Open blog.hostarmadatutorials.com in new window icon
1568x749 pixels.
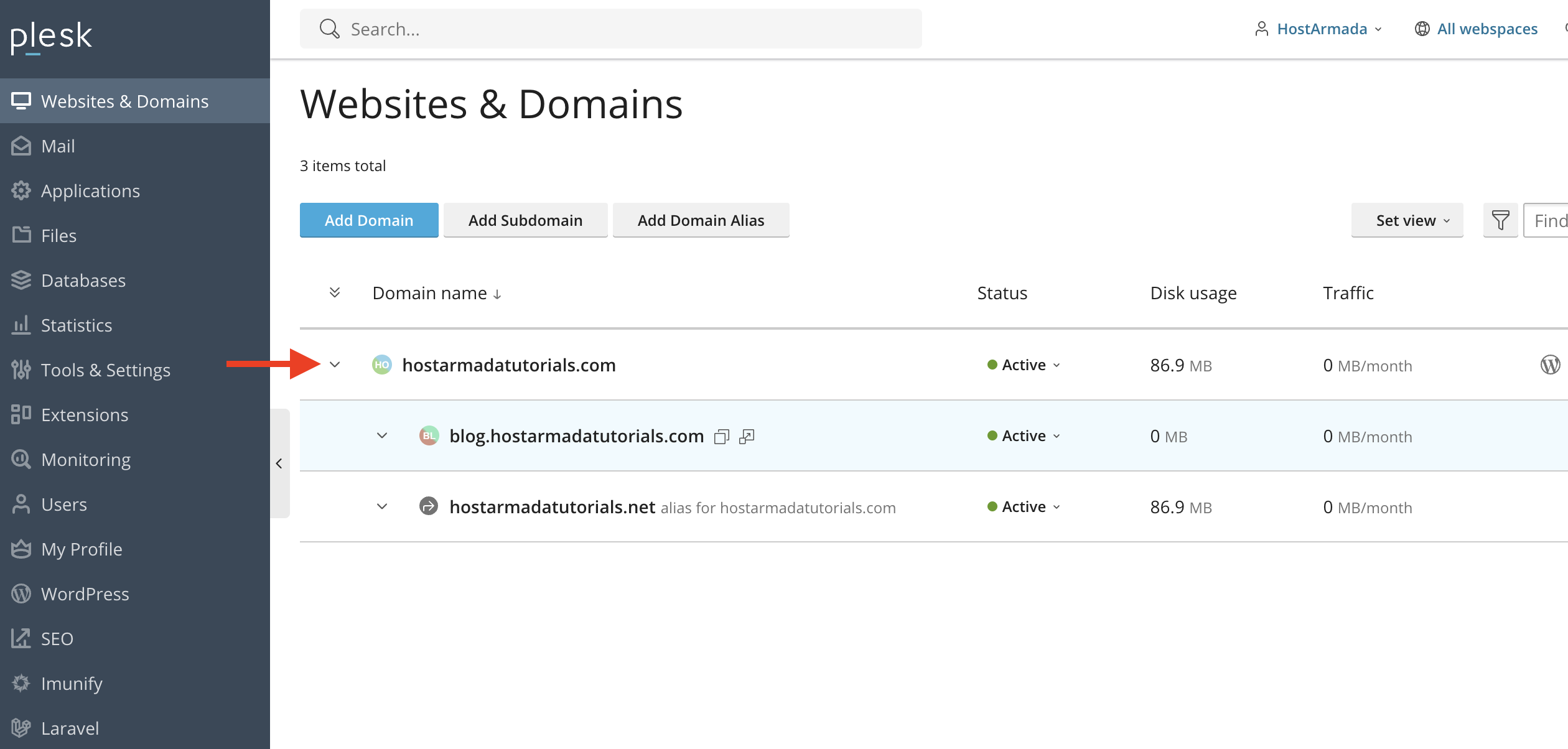tap(747, 437)
